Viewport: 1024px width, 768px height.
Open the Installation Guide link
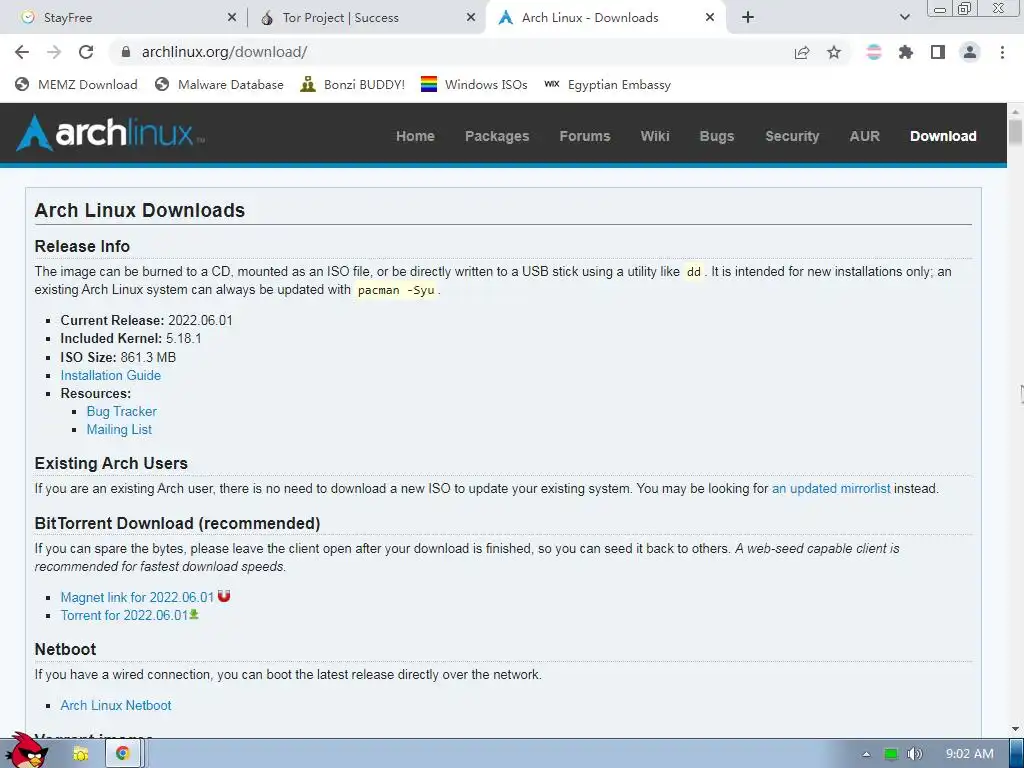point(110,376)
